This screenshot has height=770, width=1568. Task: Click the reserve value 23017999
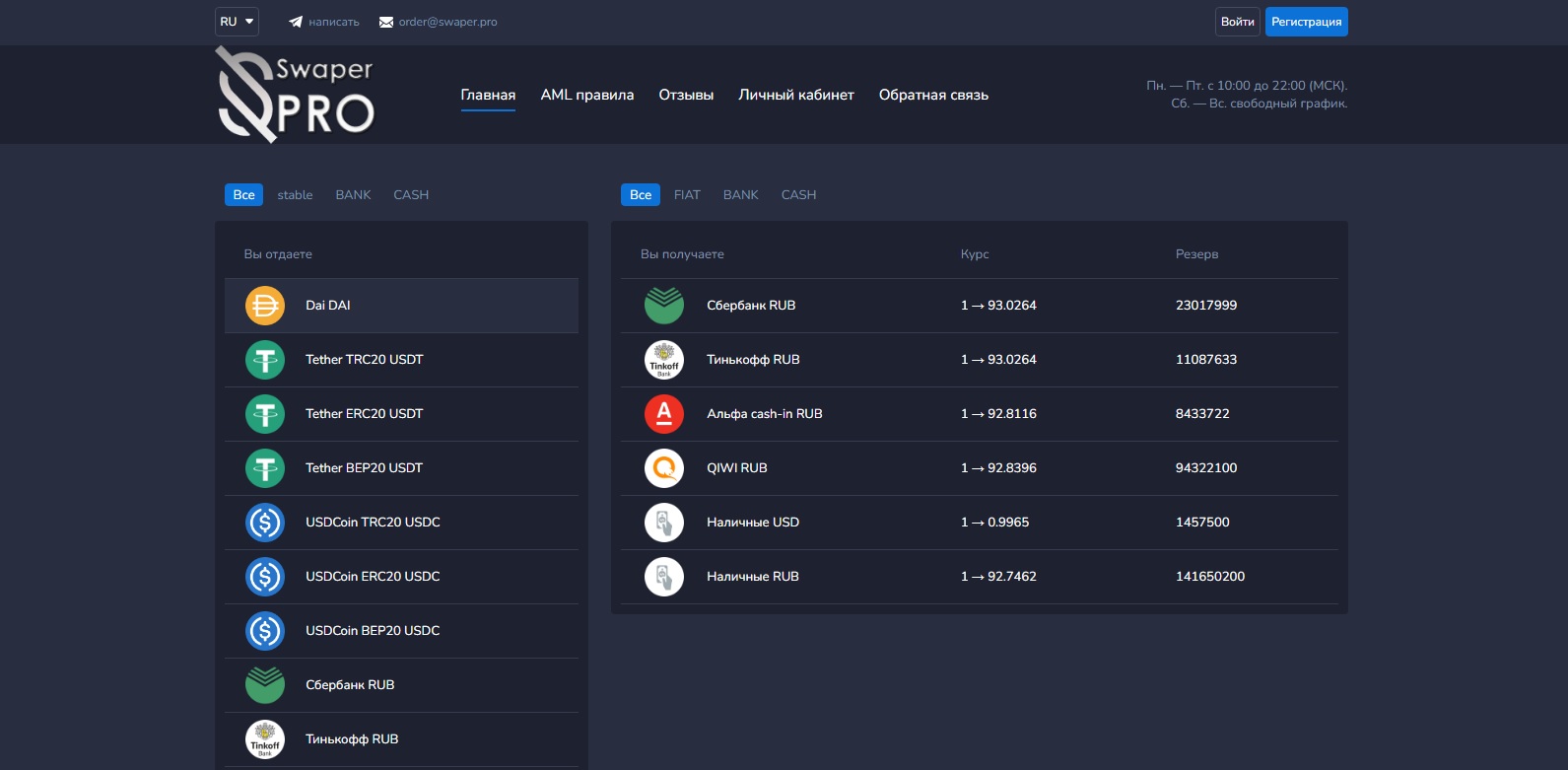tap(1206, 306)
